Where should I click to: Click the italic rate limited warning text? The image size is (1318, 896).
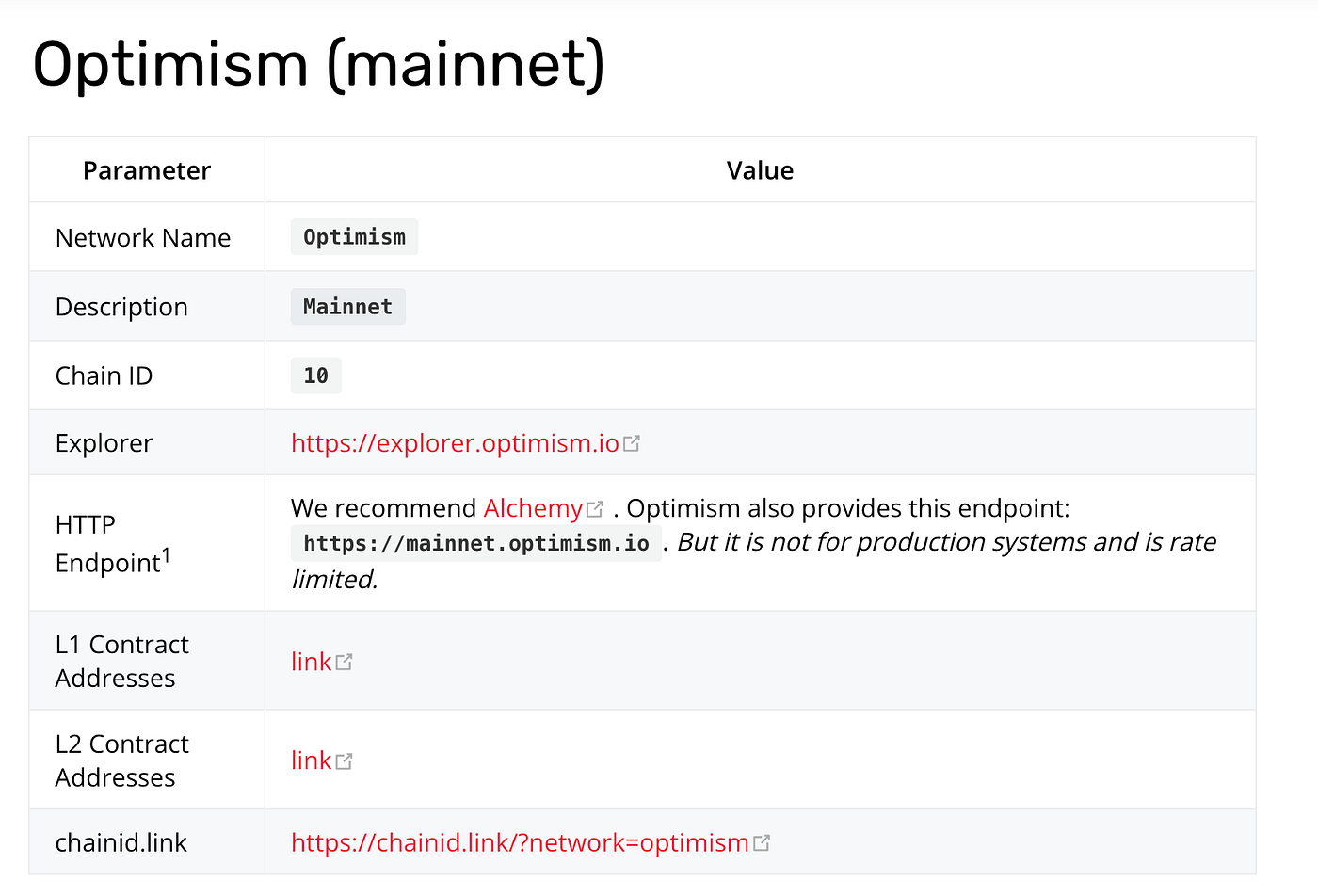[x=753, y=561]
